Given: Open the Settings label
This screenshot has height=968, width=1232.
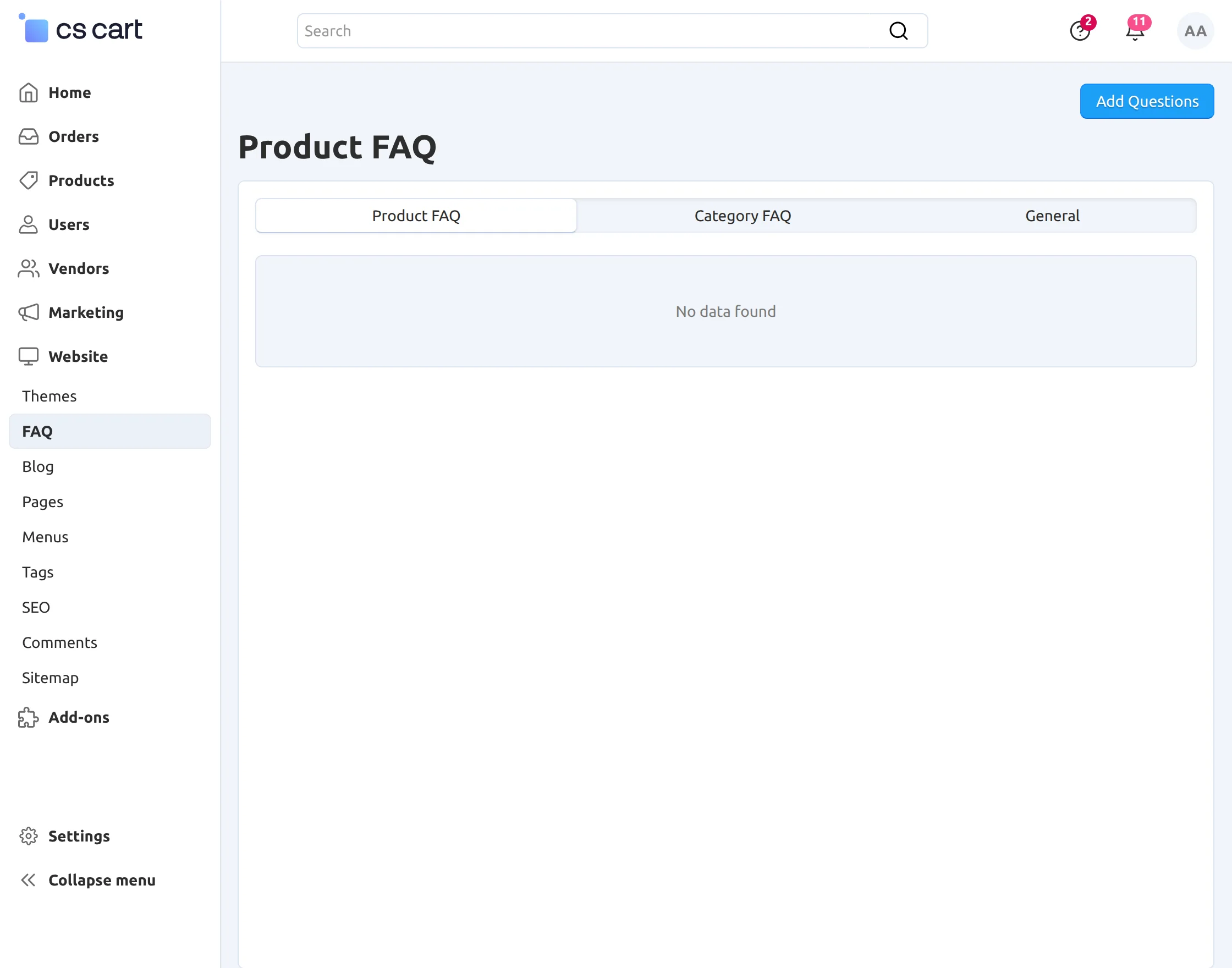Looking at the screenshot, I should [79, 837].
